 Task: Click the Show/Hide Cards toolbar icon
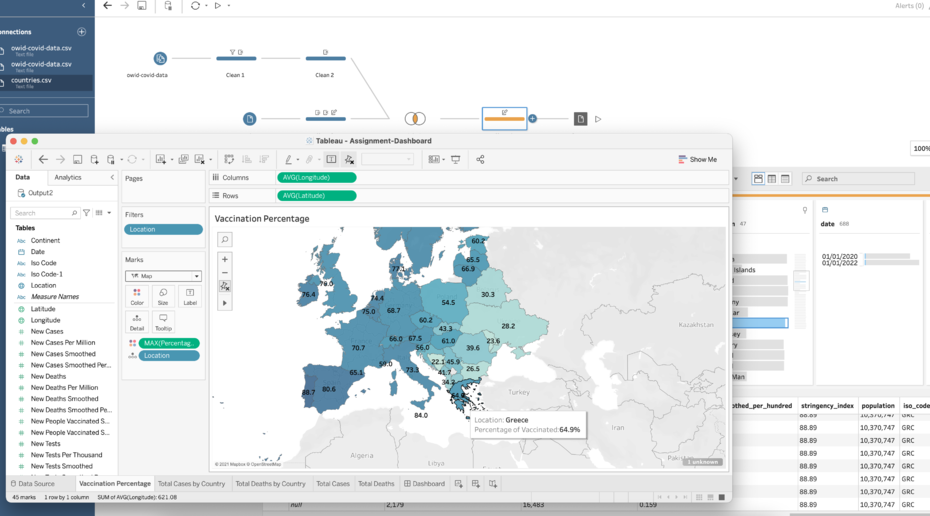434,160
